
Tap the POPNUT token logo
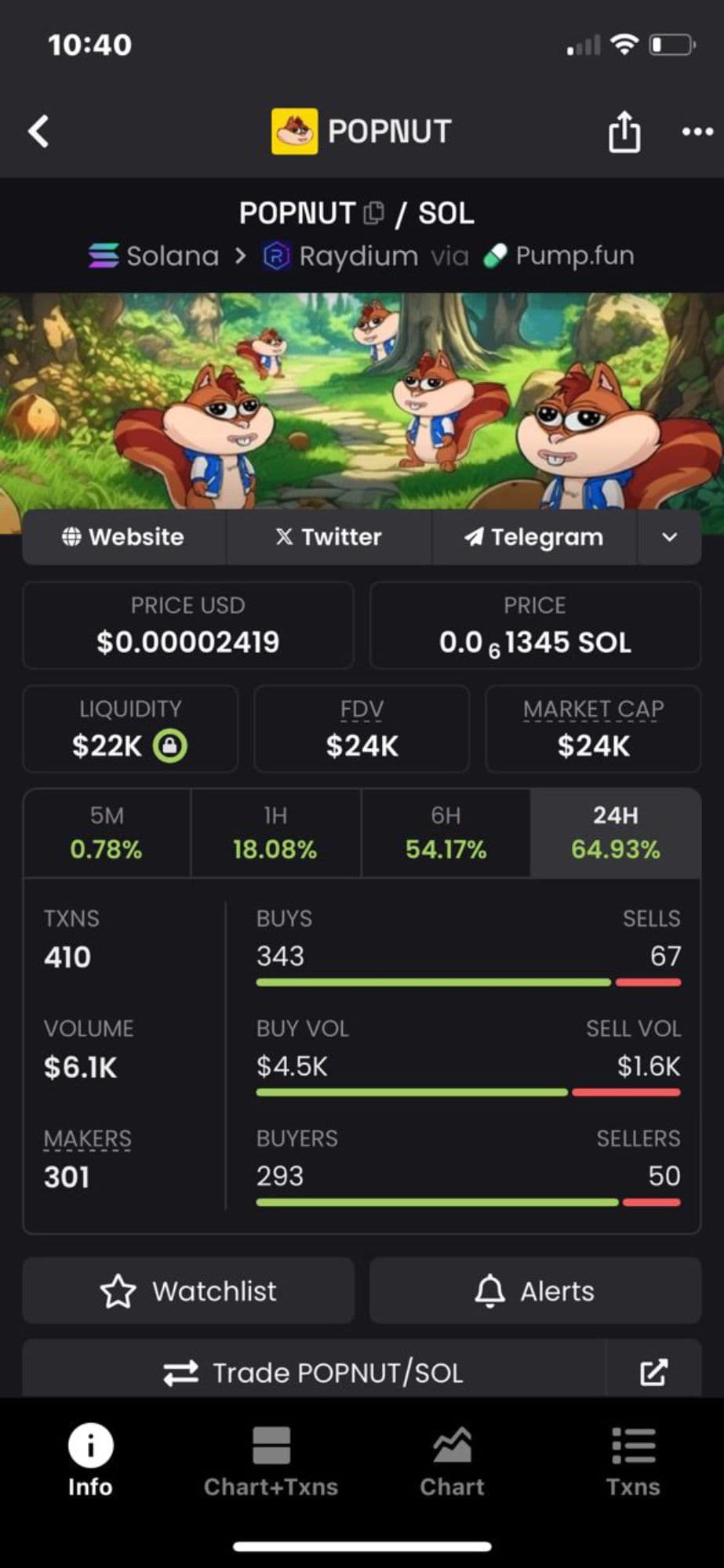[x=294, y=131]
